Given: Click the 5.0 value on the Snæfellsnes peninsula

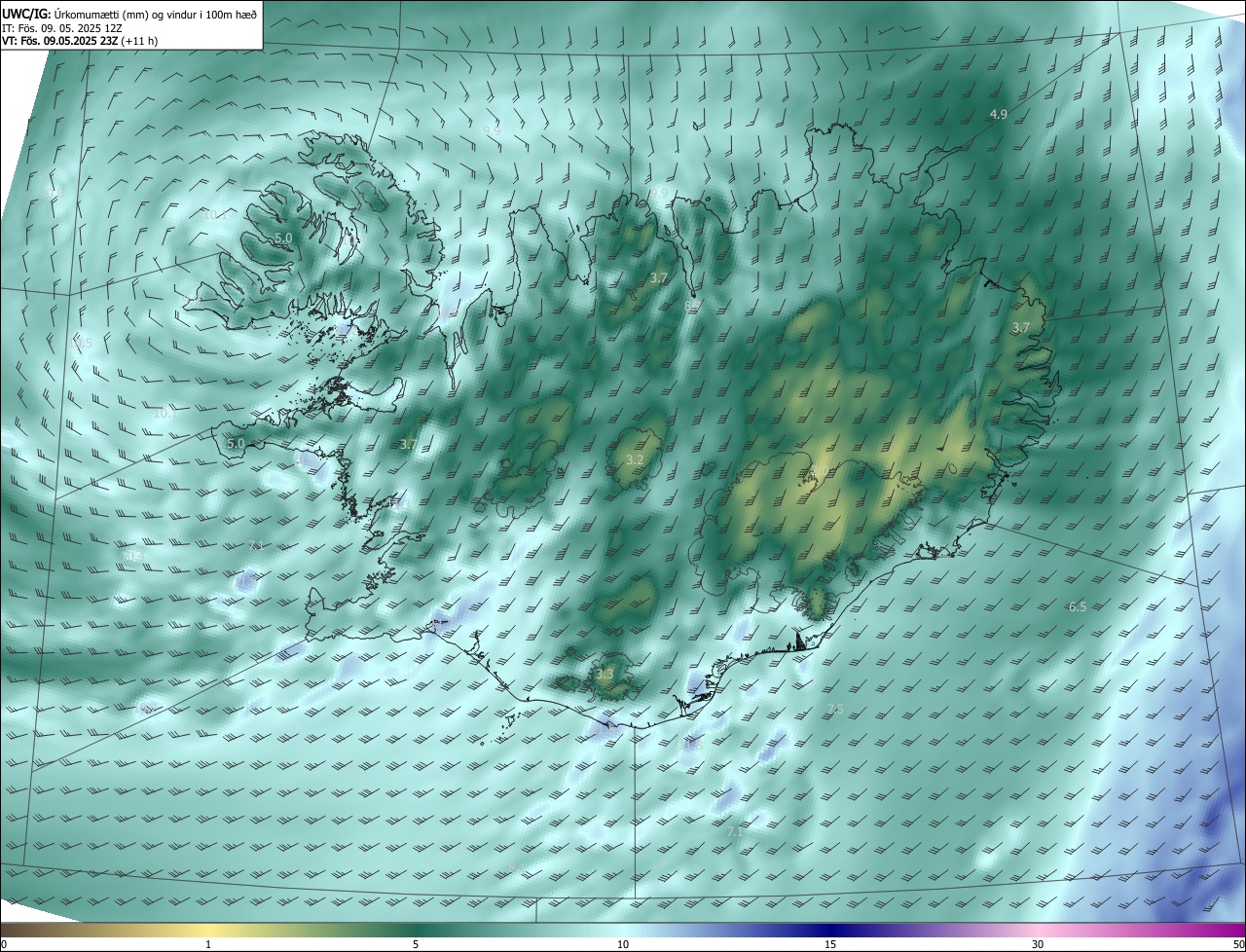Looking at the screenshot, I should tap(236, 444).
